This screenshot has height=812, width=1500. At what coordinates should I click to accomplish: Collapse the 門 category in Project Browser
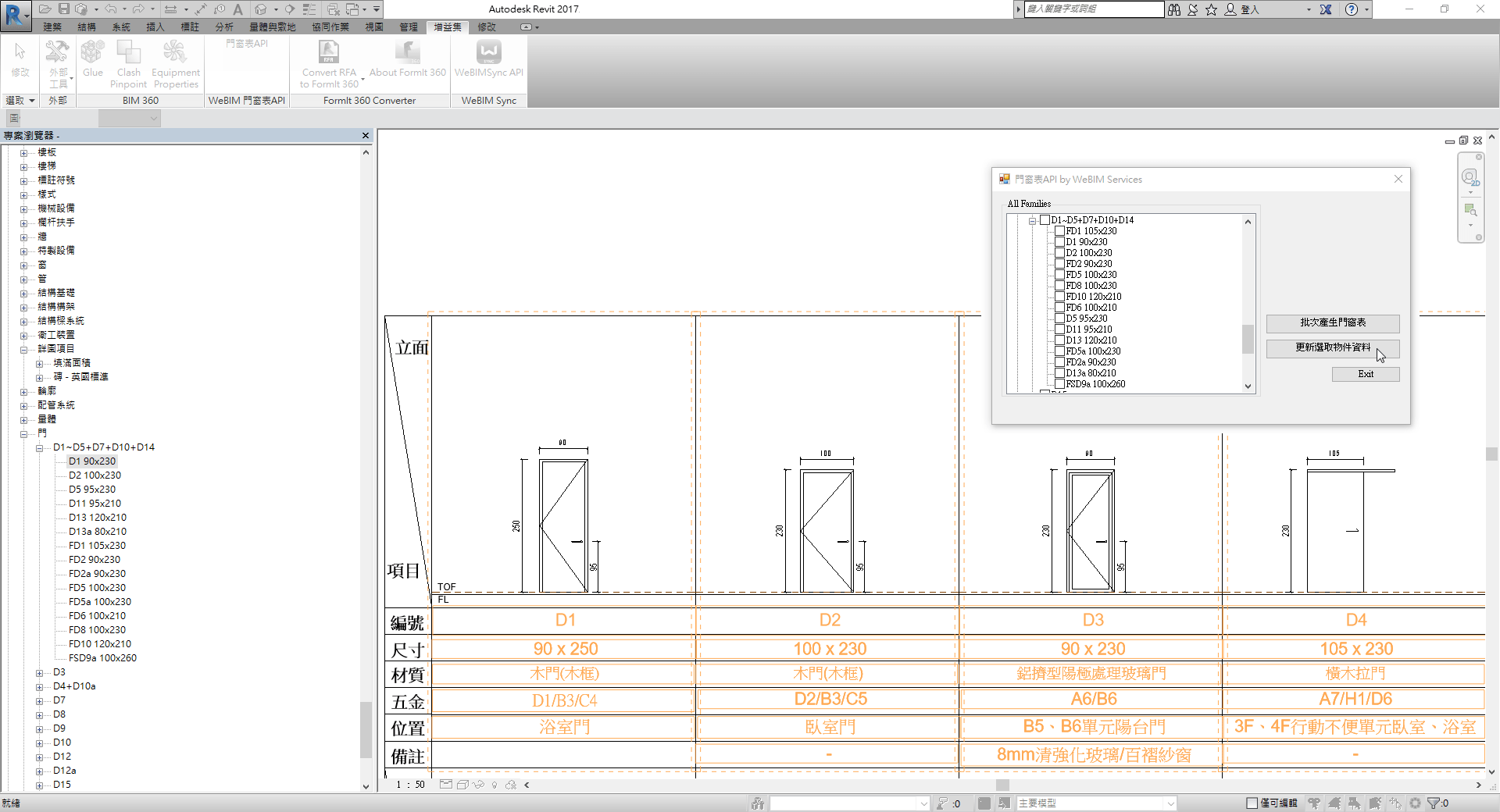pyautogui.click(x=25, y=433)
